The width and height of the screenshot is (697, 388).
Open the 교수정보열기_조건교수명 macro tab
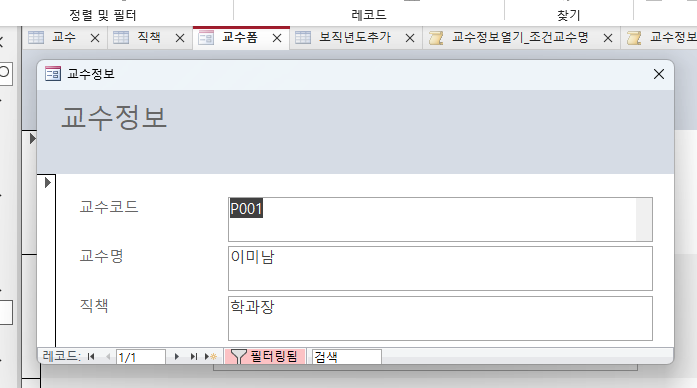(520, 37)
